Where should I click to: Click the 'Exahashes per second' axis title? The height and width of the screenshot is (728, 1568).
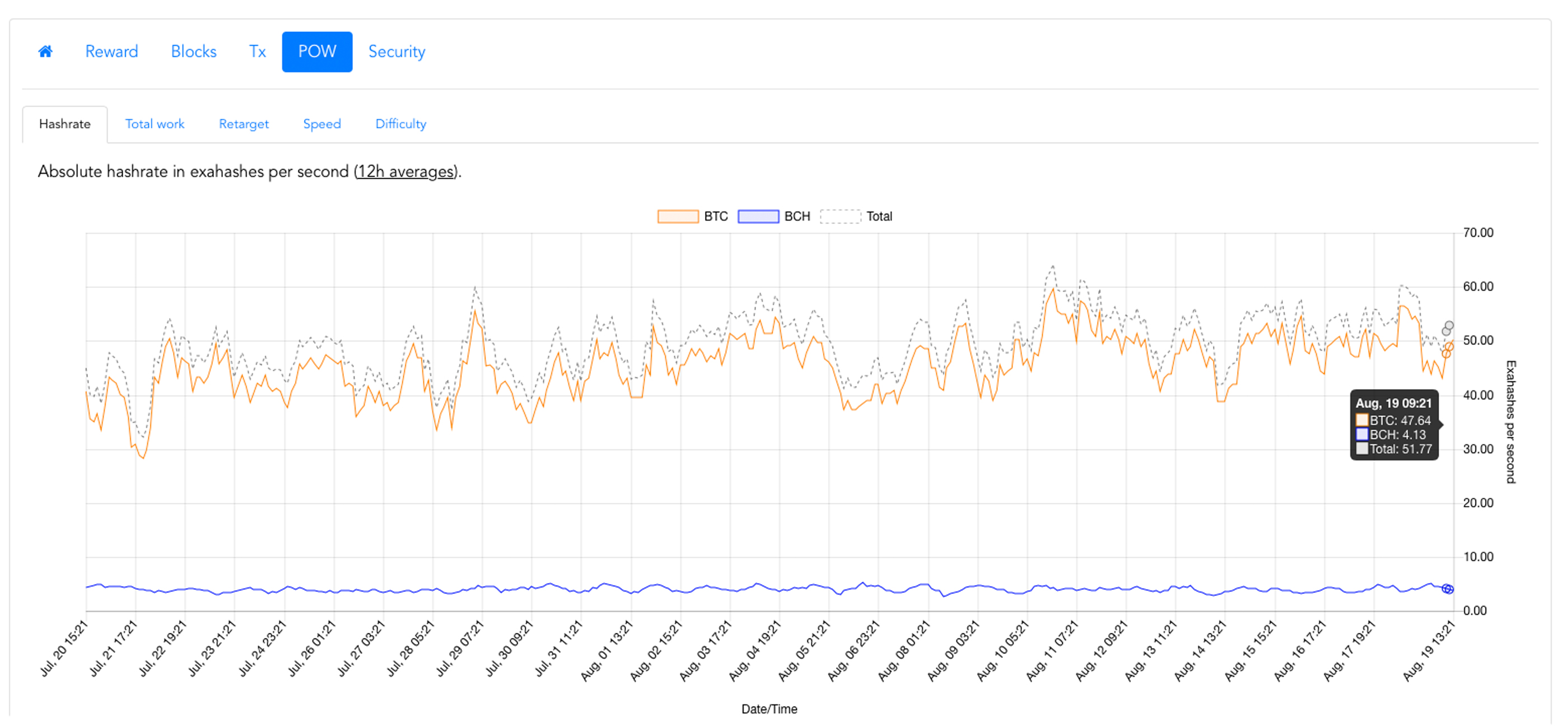point(1511,422)
